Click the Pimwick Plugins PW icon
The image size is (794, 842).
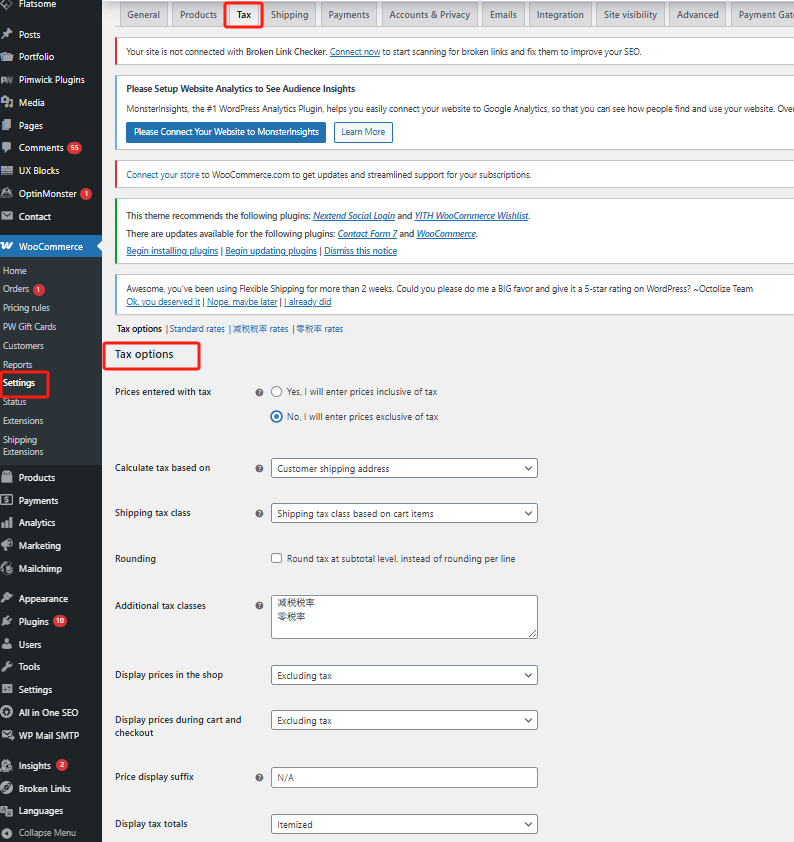click(x=7, y=79)
